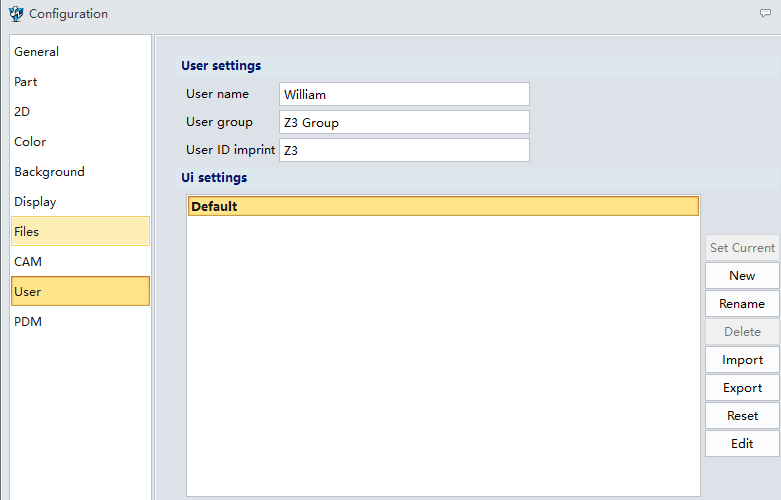Go to Background settings category
The height and width of the screenshot is (500, 781).
(80, 171)
